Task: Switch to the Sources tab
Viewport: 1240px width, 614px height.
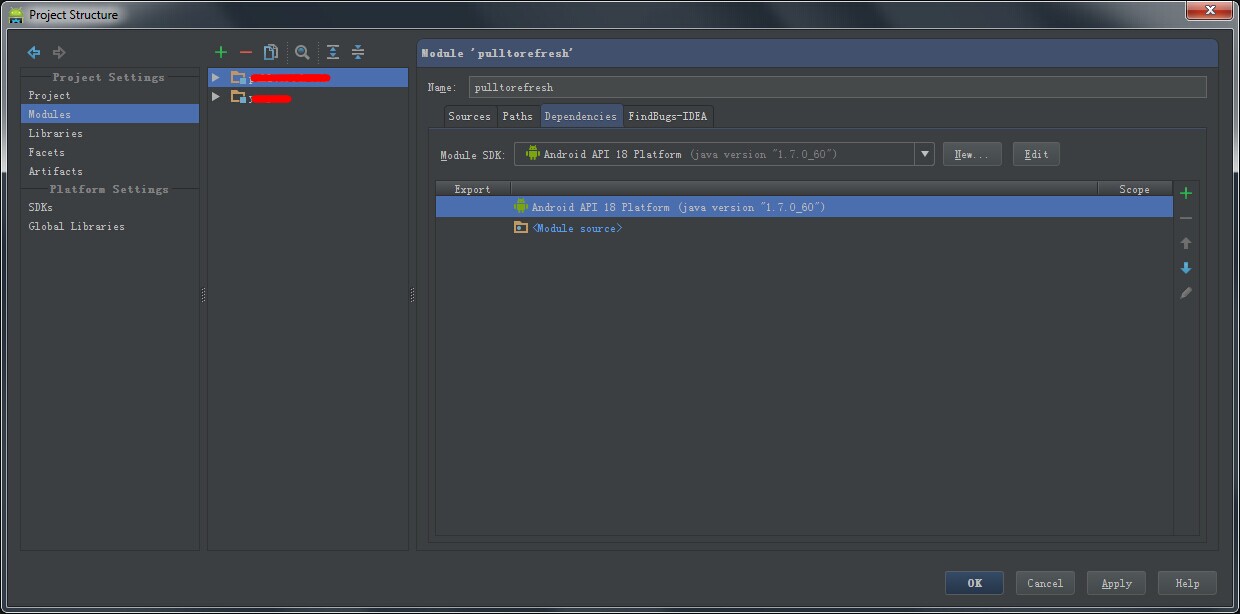Action: 469,116
